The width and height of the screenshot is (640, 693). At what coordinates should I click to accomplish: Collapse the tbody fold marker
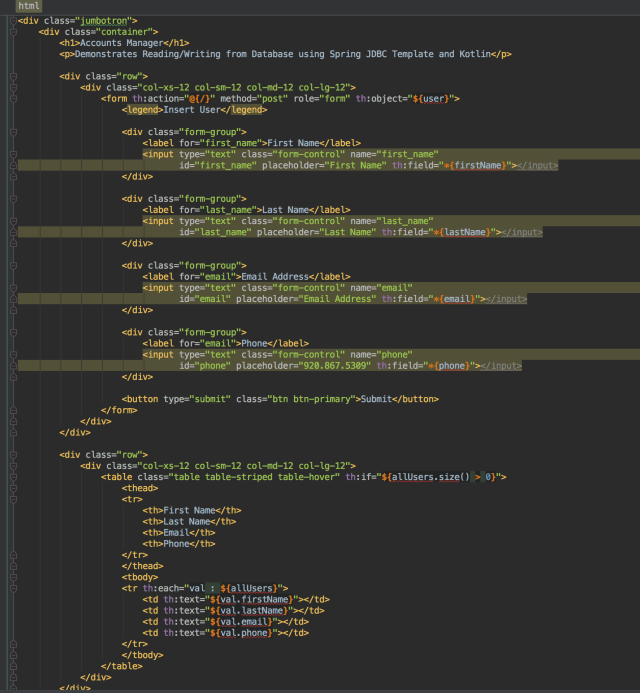(12, 577)
